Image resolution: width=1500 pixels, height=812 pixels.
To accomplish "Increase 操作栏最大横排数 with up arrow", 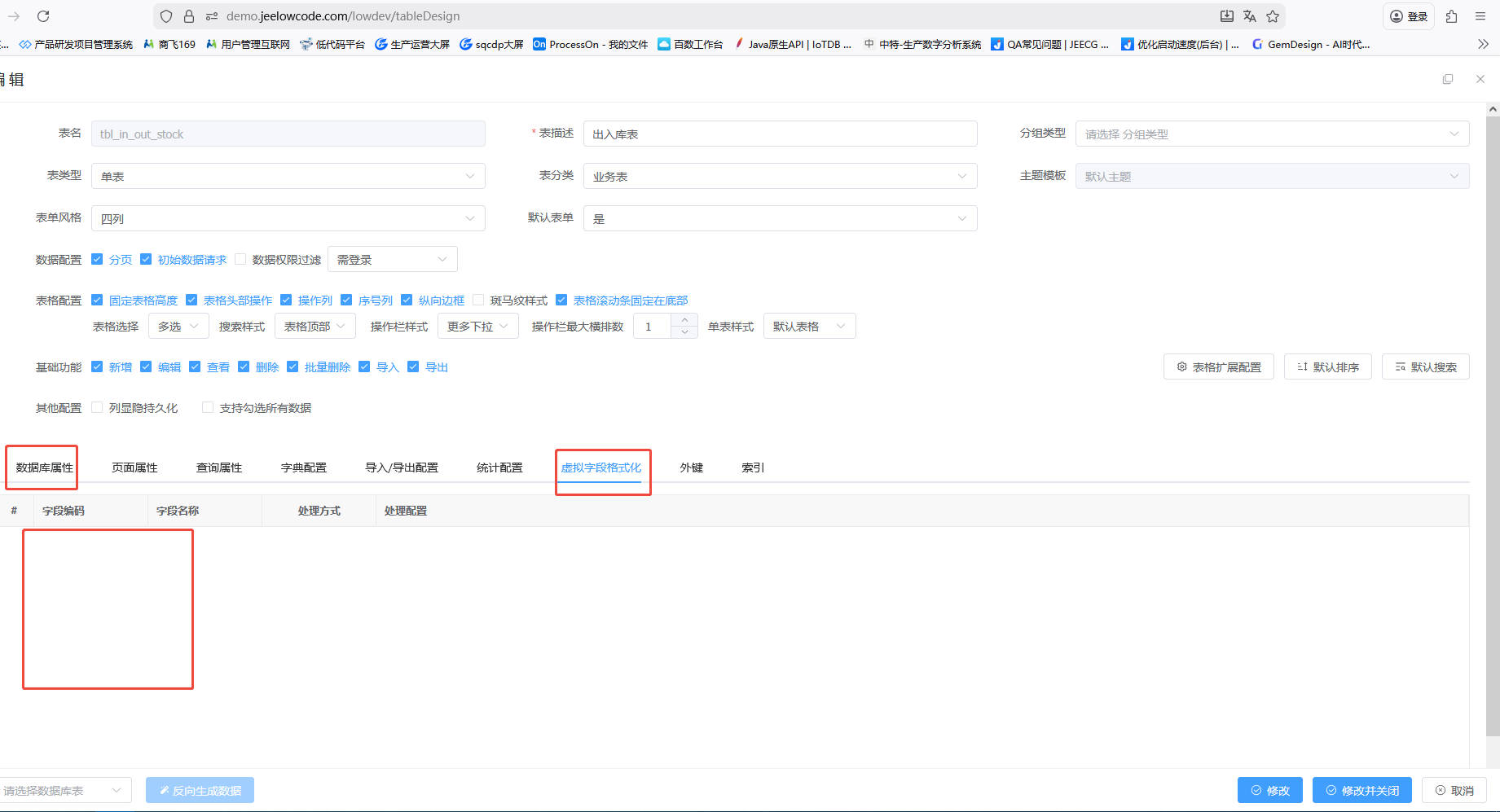I will (x=684, y=320).
